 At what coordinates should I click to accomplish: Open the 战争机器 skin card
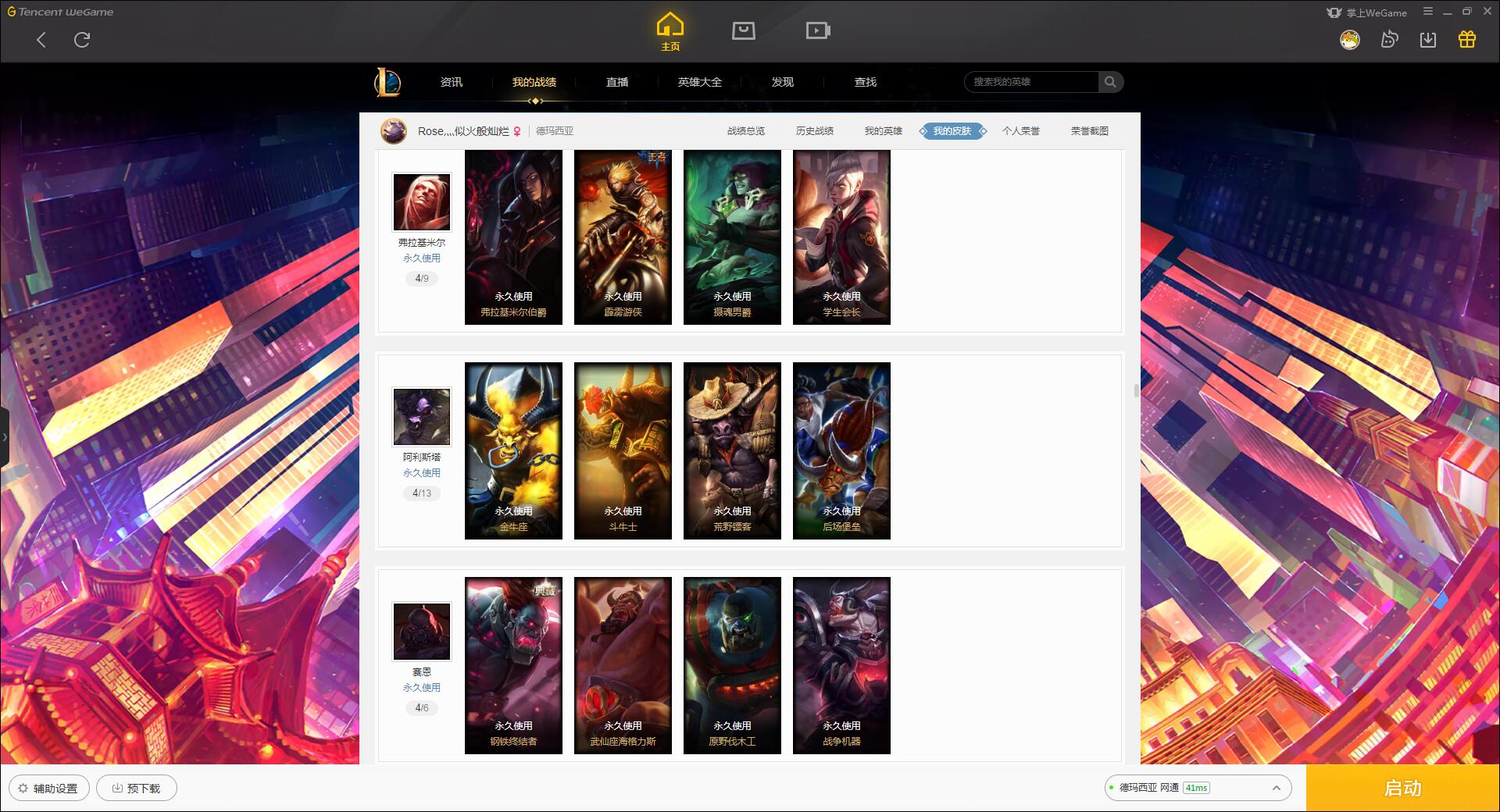[841, 665]
